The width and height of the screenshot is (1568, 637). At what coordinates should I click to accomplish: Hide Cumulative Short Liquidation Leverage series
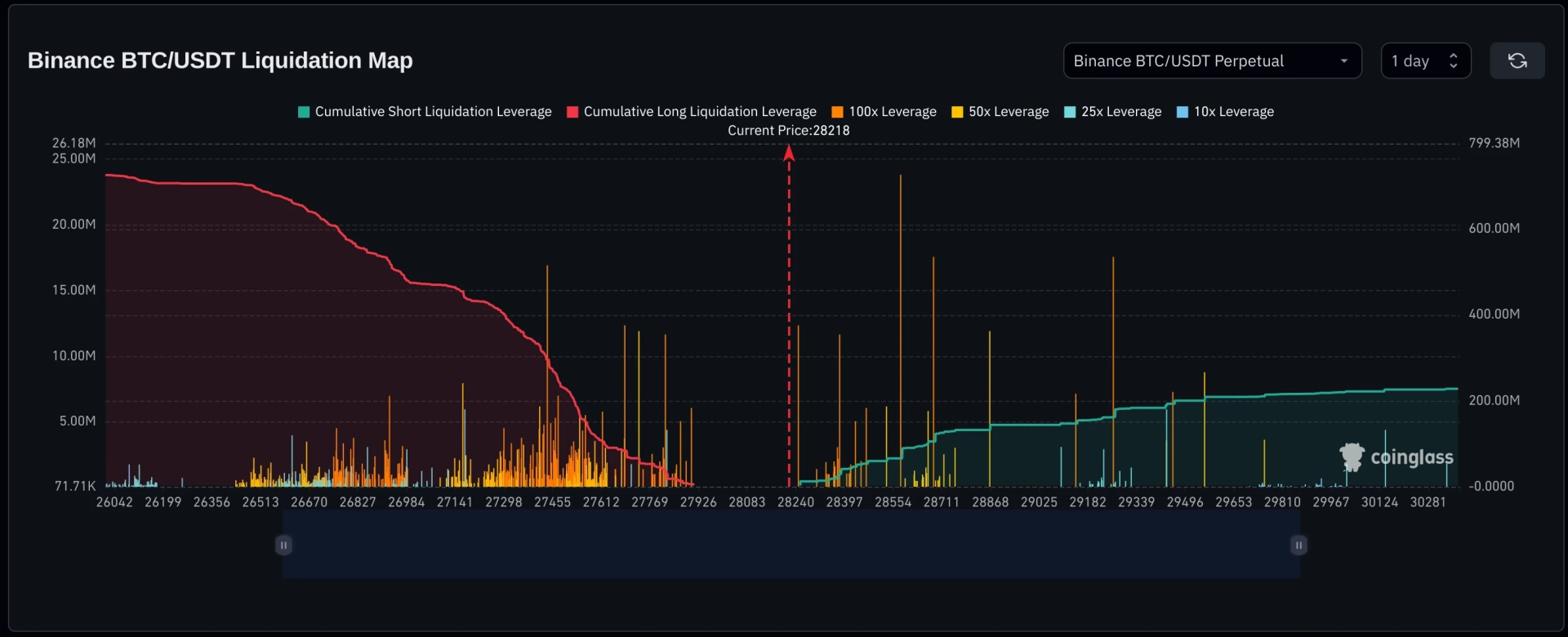434,112
